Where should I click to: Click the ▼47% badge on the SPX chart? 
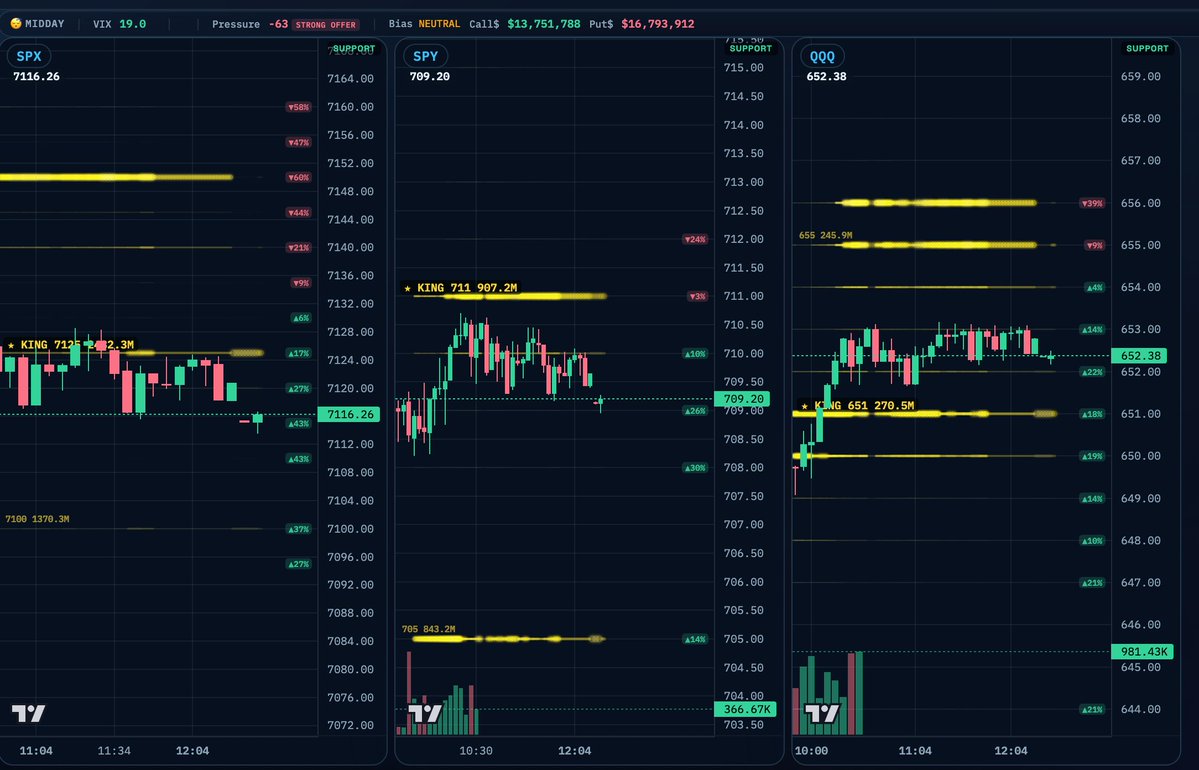click(x=298, y=142)
